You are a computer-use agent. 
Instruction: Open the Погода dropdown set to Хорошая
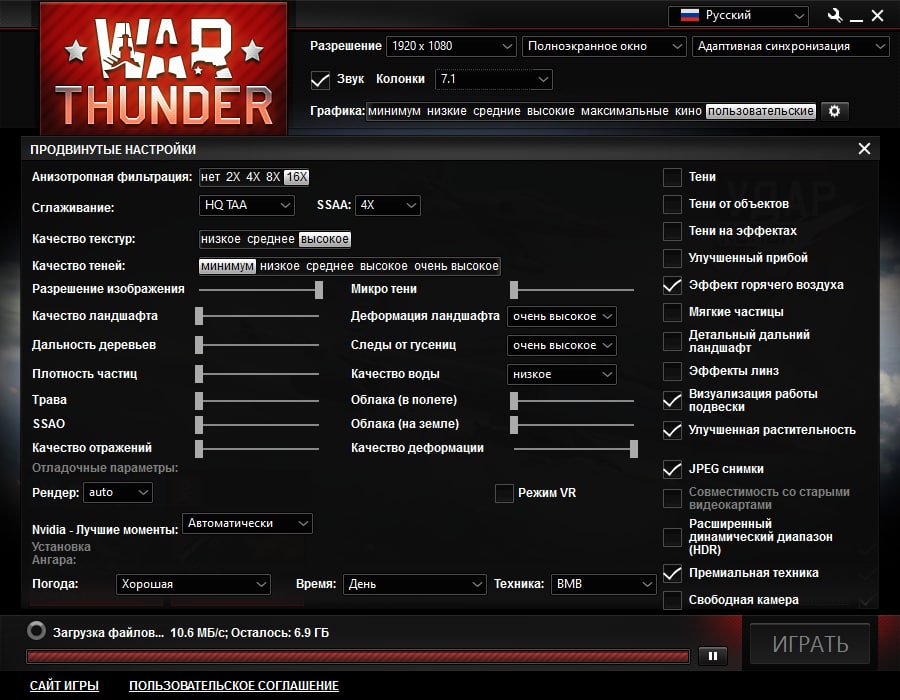(x=193, y=585)
